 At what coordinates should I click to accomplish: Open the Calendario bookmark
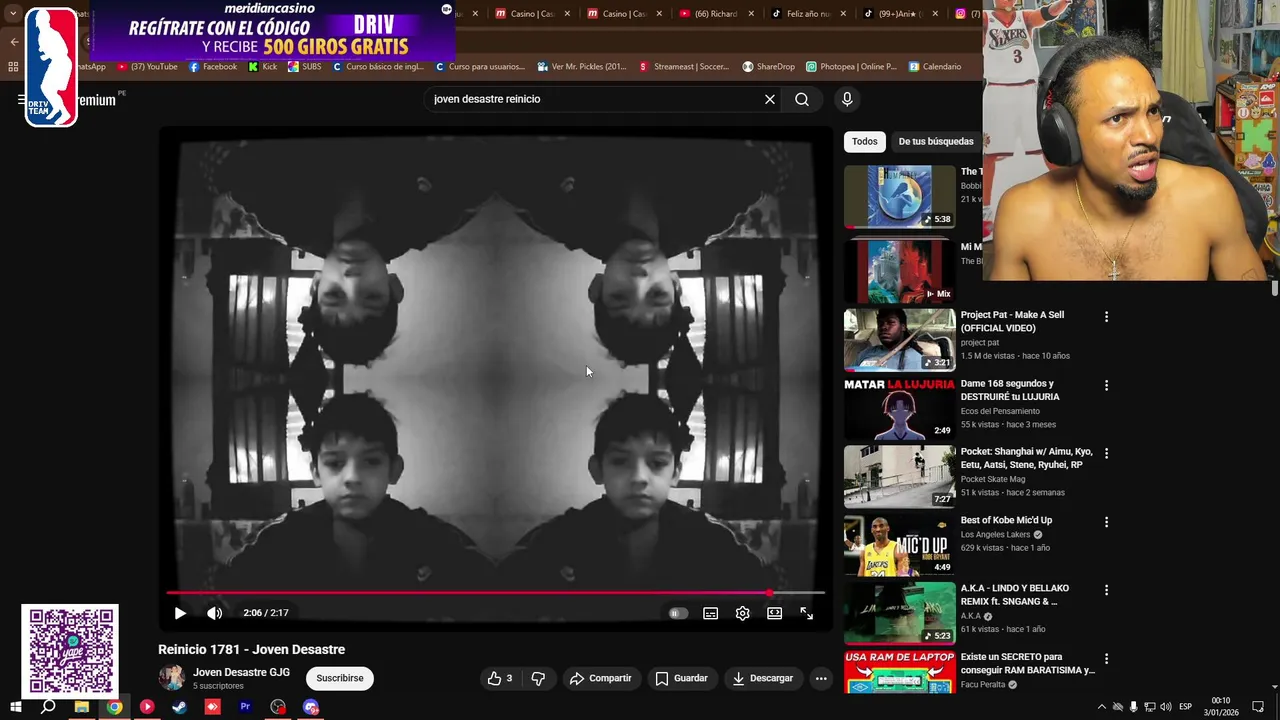(935, 67)
